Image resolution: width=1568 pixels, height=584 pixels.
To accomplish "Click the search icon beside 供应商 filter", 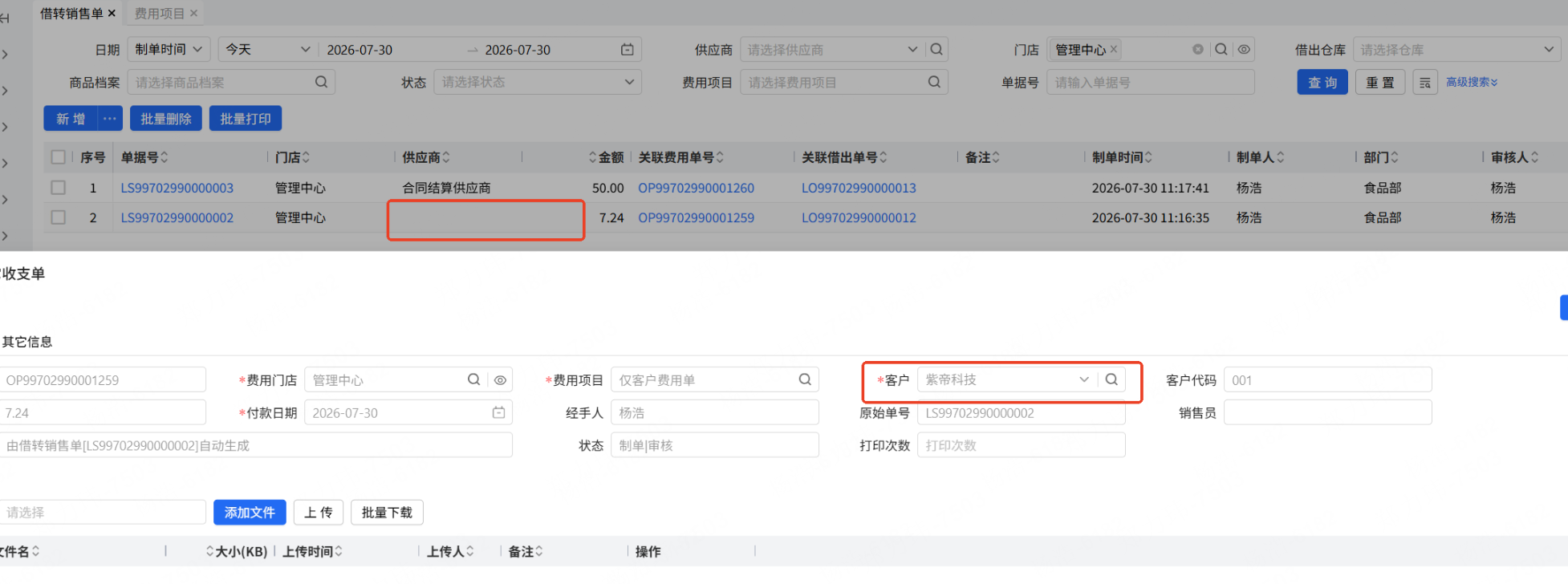I will [x=936, y=50].
